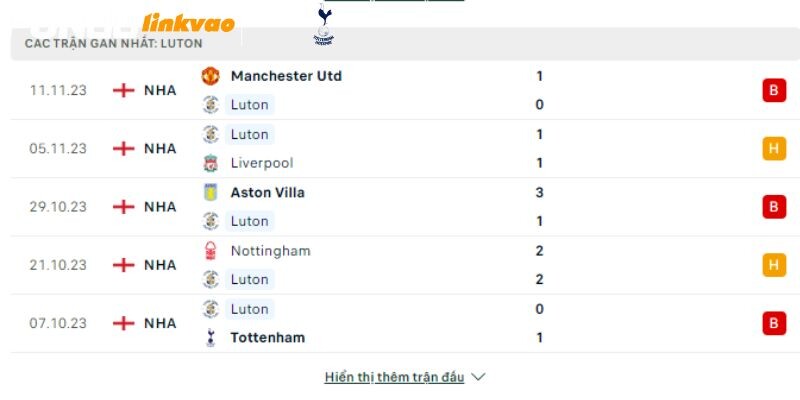Click red B badge for Tottenham match
This screenshot has width=800, height=400.
coord(774,323)
